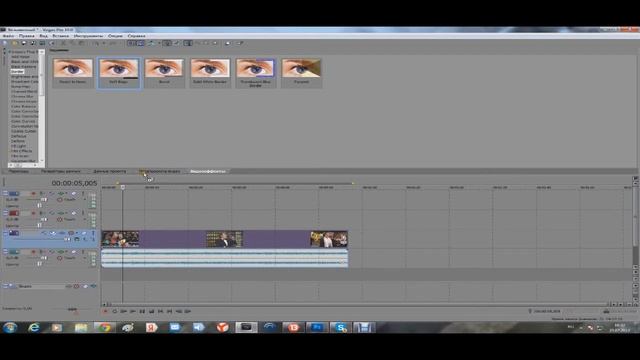Click the Cut toolbar icon
The width and height of the screenshot is (640, 360).
coord(63,43)
